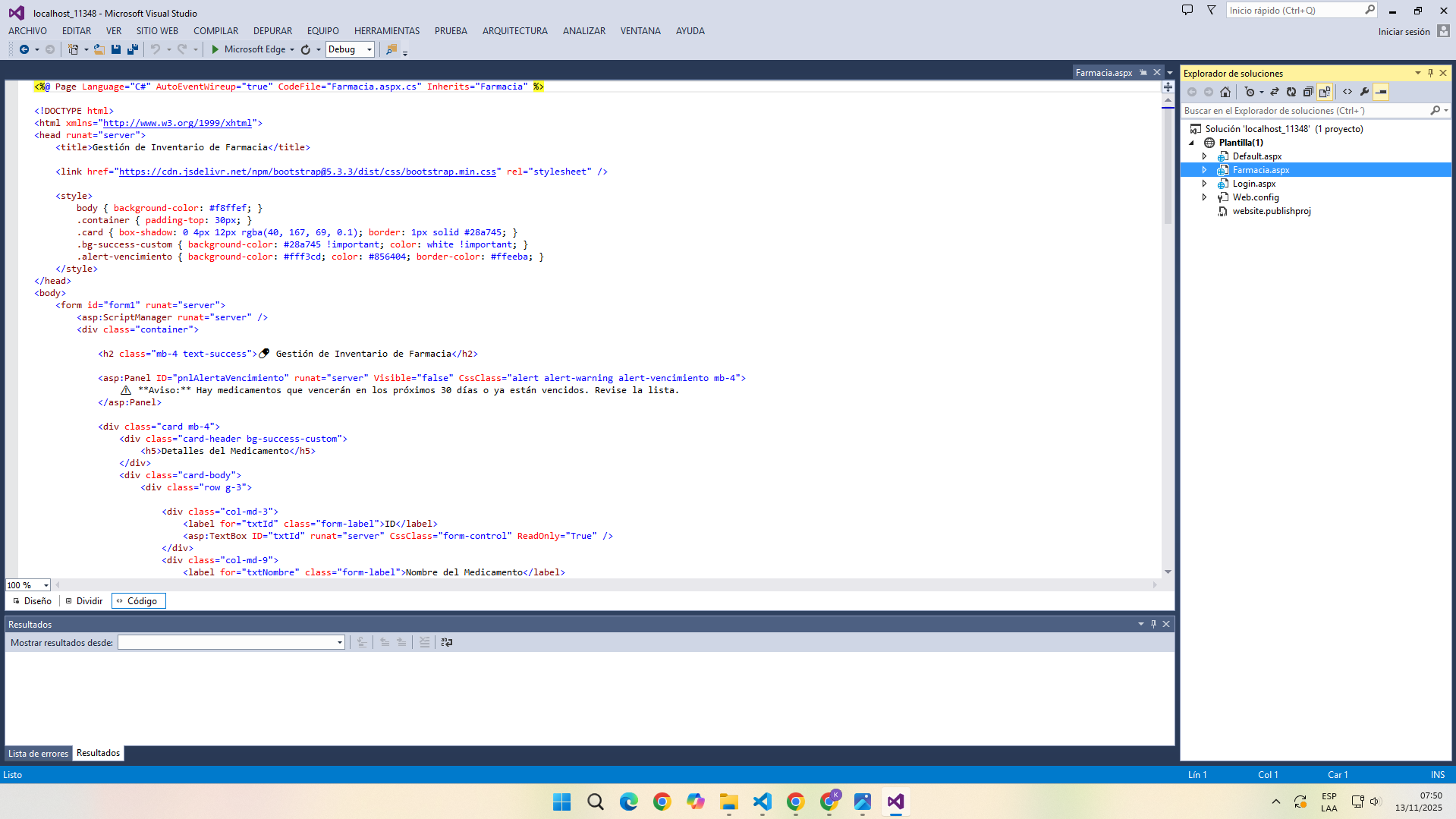Open the 100 % zoom dropdown

[x=46, y=585]
